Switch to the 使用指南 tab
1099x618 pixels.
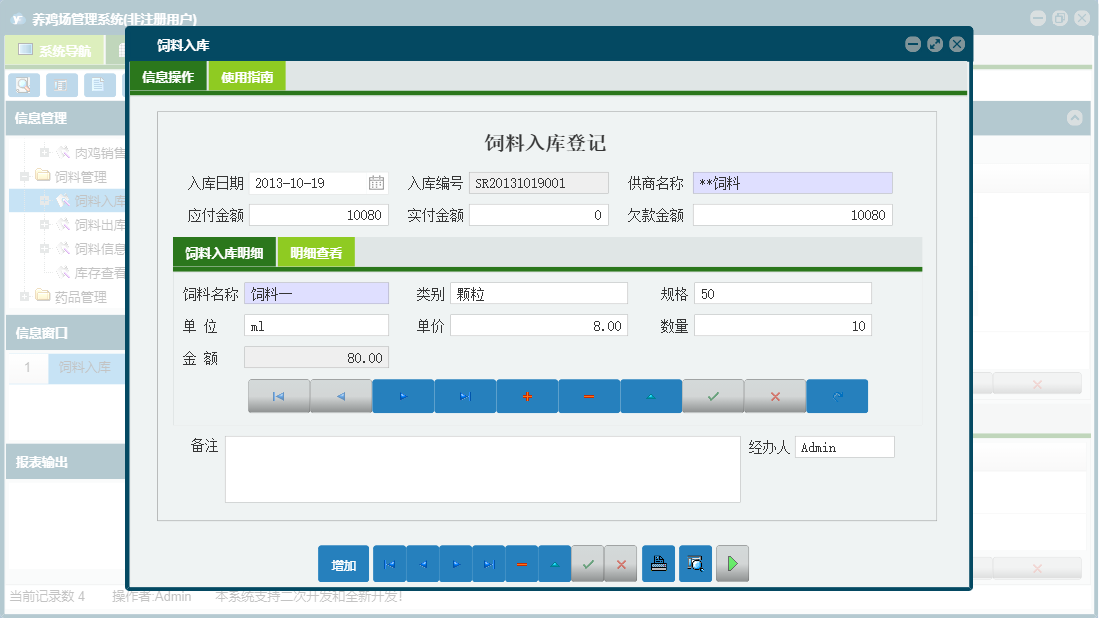[x=247, y=77]
